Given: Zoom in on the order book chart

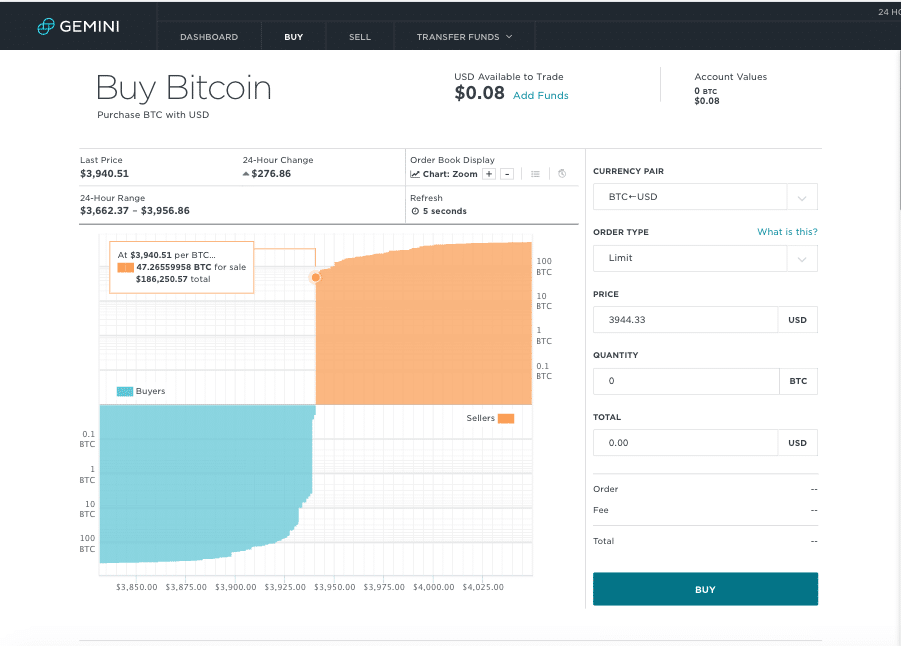Looking at the screenshot, I should pos(488,174).
